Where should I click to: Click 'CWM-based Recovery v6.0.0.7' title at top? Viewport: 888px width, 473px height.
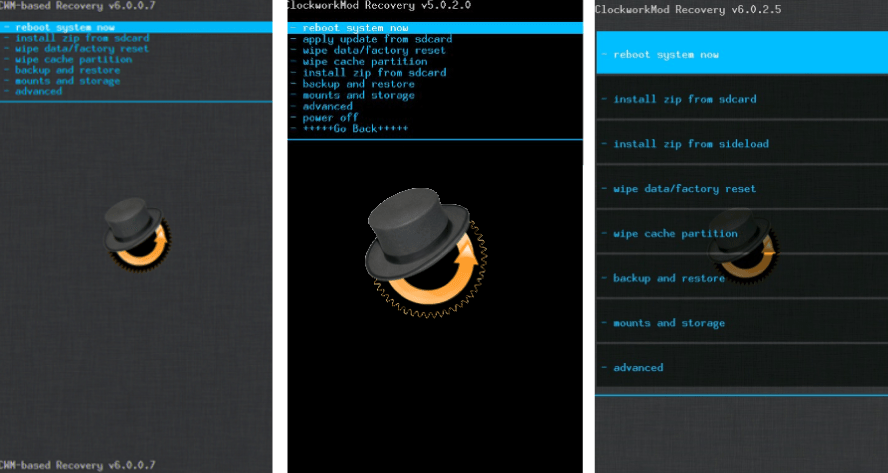[x=78, y=5]
